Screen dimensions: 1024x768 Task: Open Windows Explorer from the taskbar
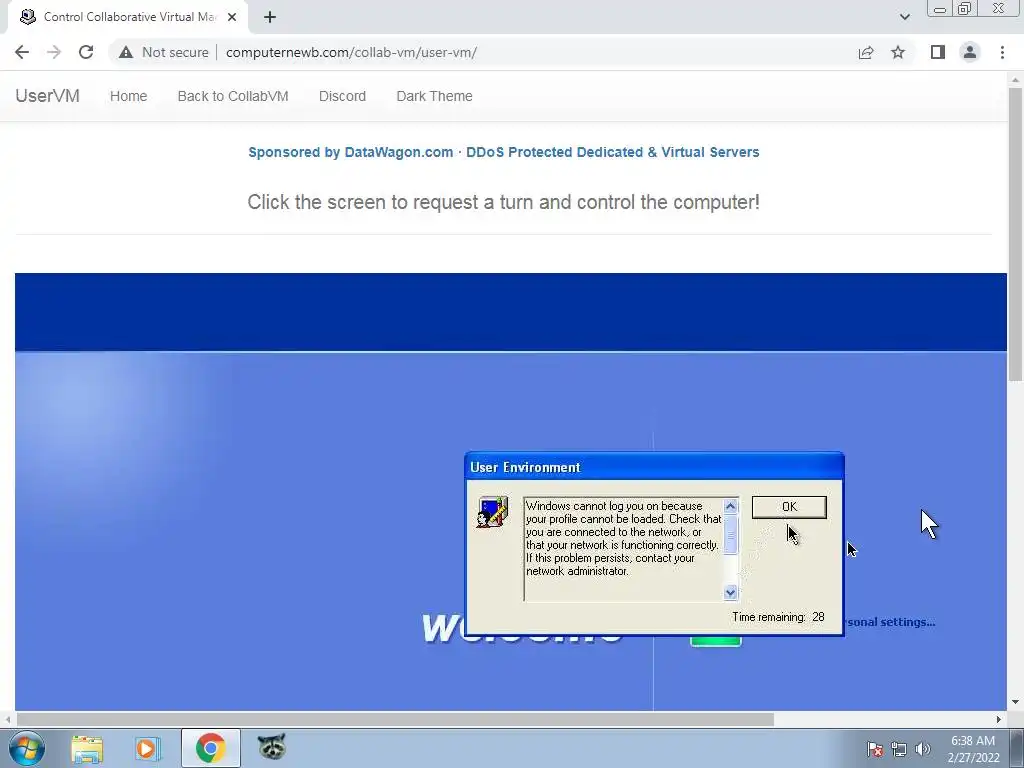click(87, 748)
